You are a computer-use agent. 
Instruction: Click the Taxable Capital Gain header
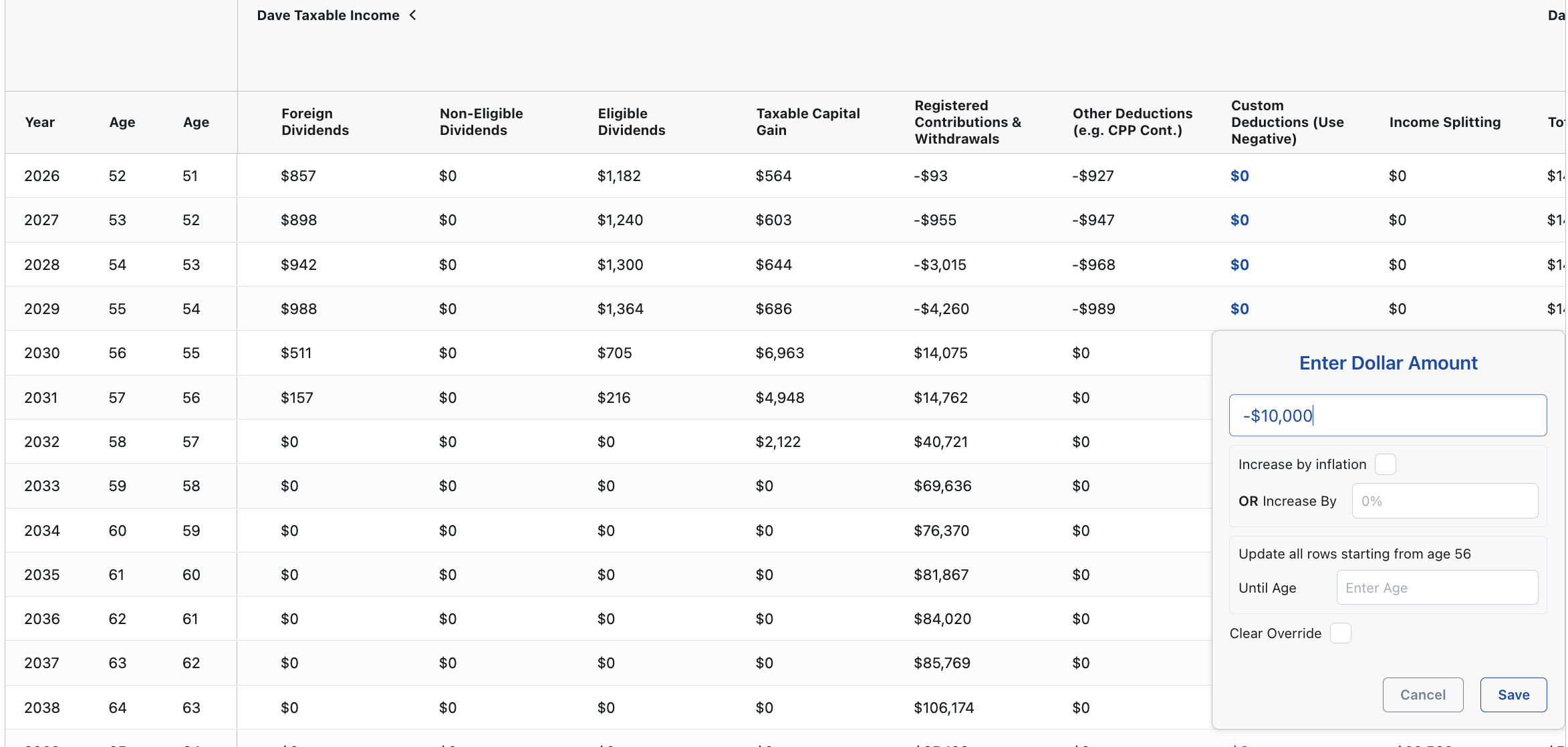point(807,122)
